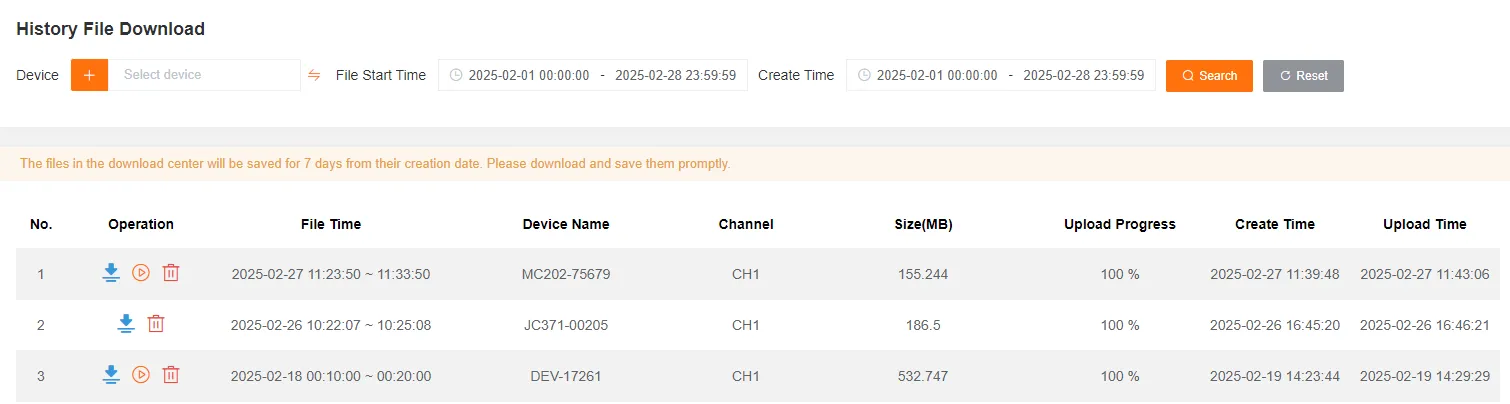This screenshot has width=1510, height=404.
Task: Click the swap arrows icon beside device field
Action: 314,75
